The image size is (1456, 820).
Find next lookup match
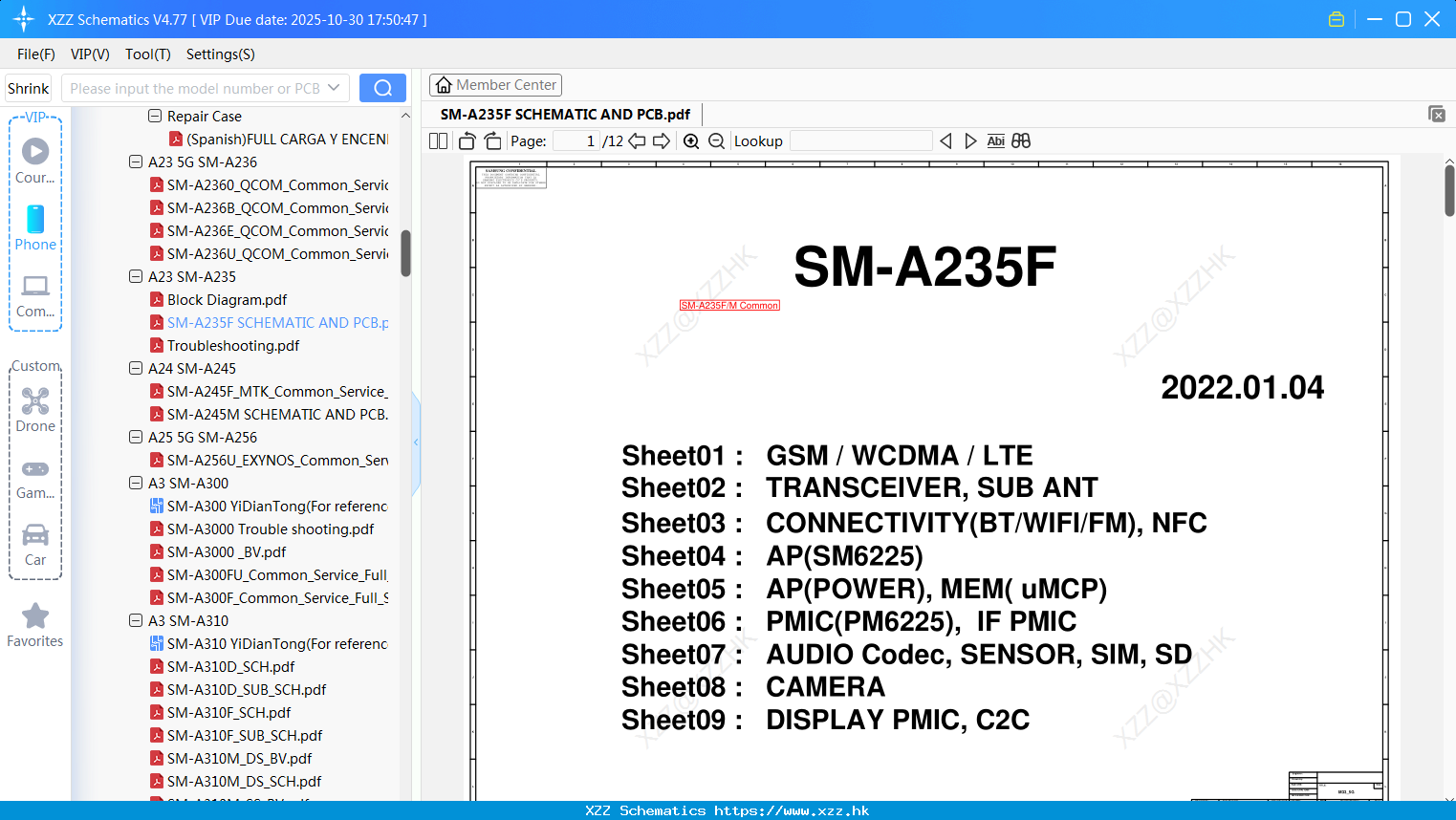970,140
